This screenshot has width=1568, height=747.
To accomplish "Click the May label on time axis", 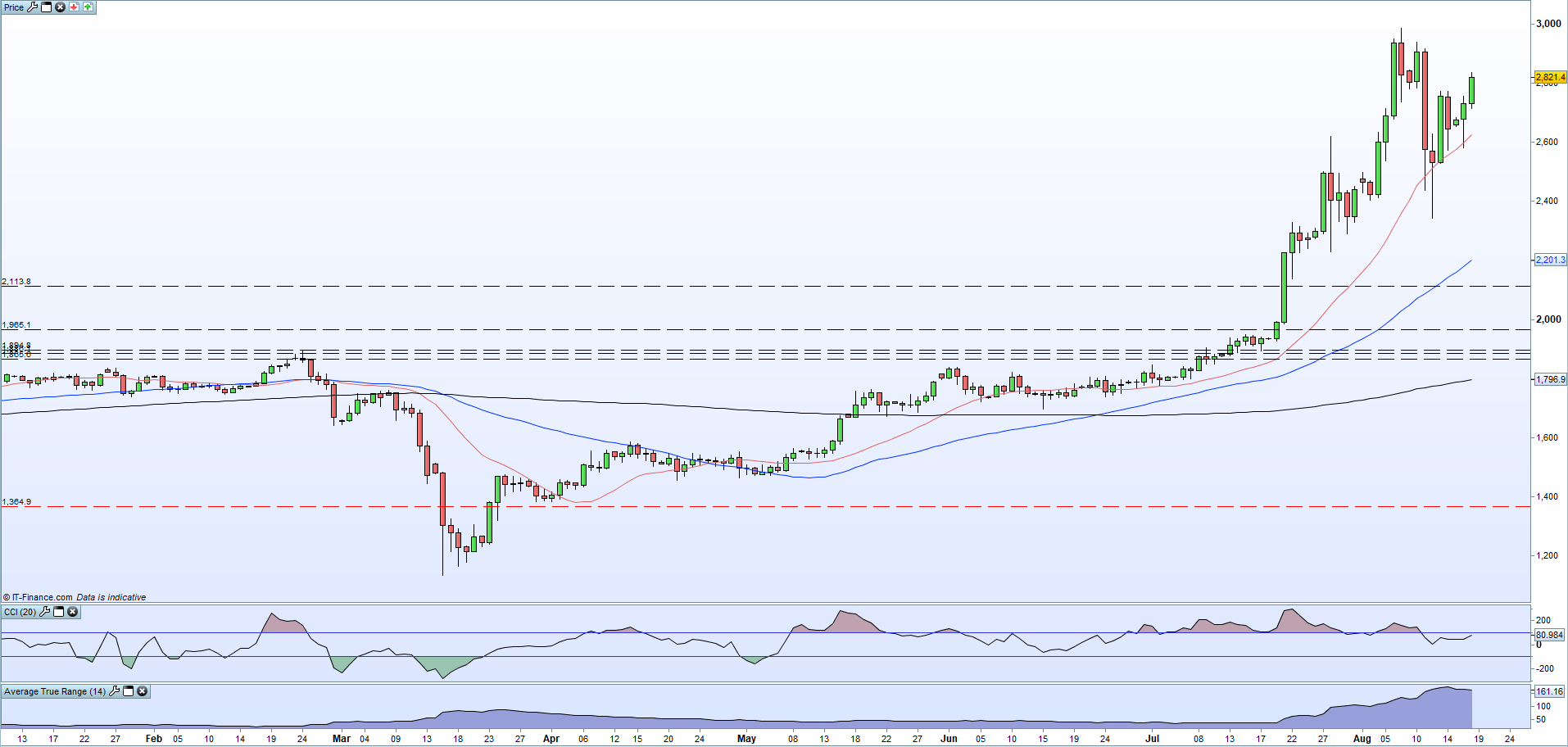I will pyautogui.click(x=746, y=739).
